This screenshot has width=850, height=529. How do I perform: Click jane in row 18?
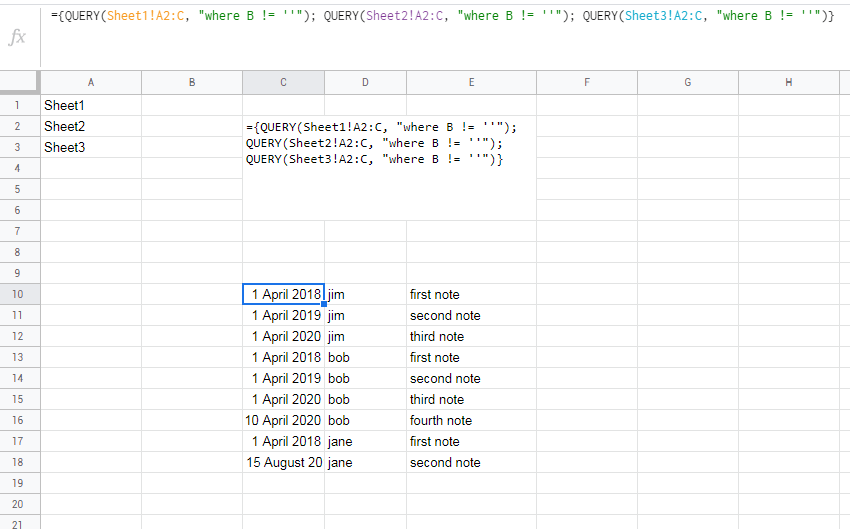(x=365, y=462)
